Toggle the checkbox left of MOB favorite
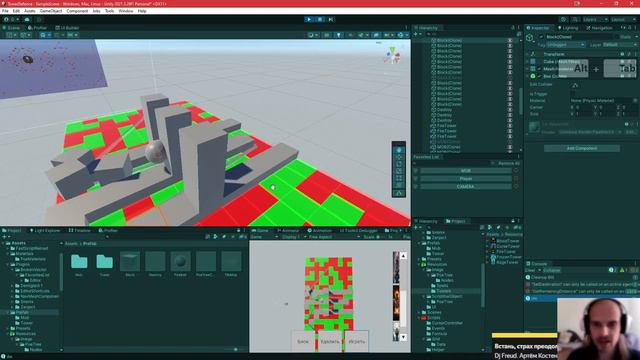The image size is (640, 360). click(x=416, y=171)
